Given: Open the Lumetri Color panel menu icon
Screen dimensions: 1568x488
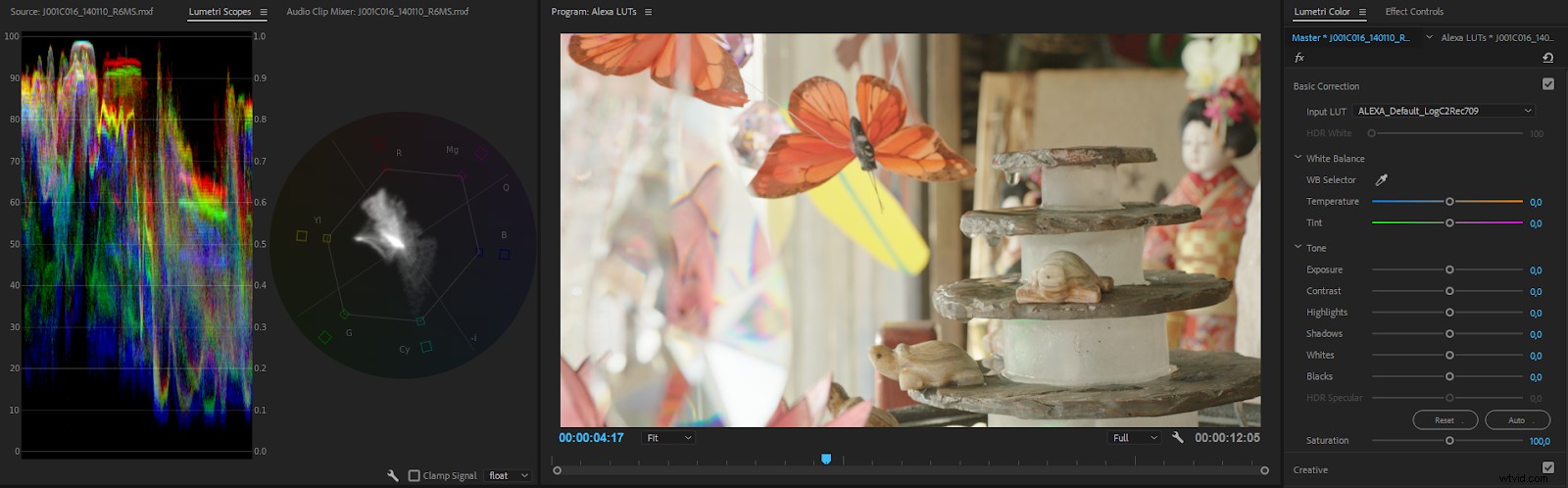Looking at the screenshot, I should (1362, 12).
